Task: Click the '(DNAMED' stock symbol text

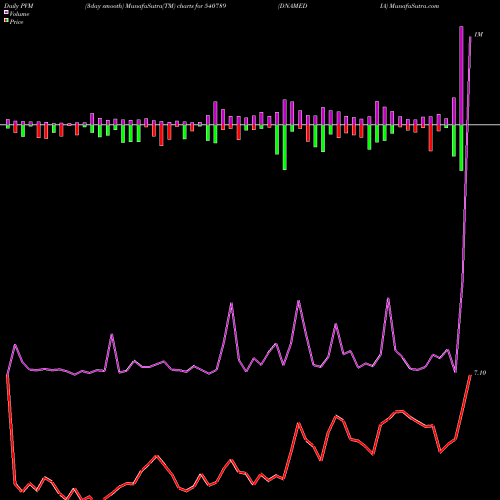Action: pyautogui.click(x=292, y=6)
